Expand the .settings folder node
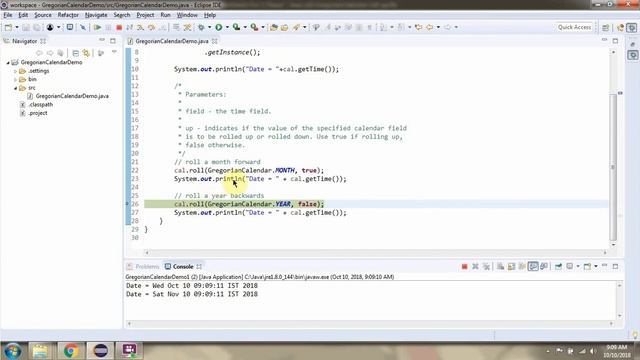The width and height of the screenshot is (640, 360). tap(16, 71)
